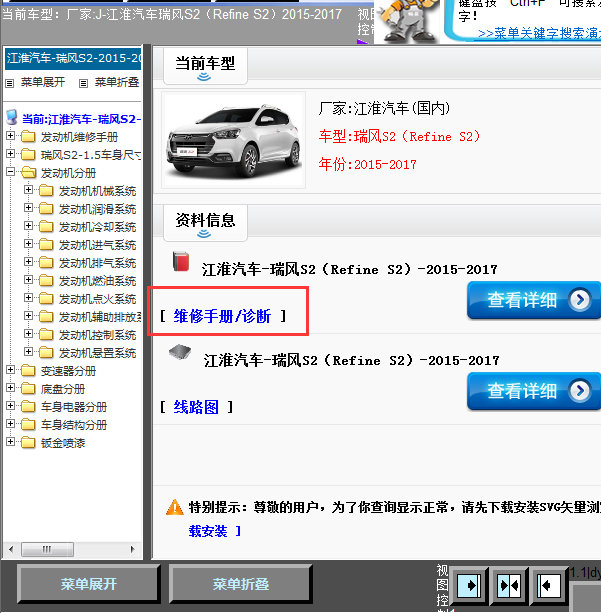Click the view-control center split icon
The width and height of the screenshot is (601, 613).
[x=509, y=585]
